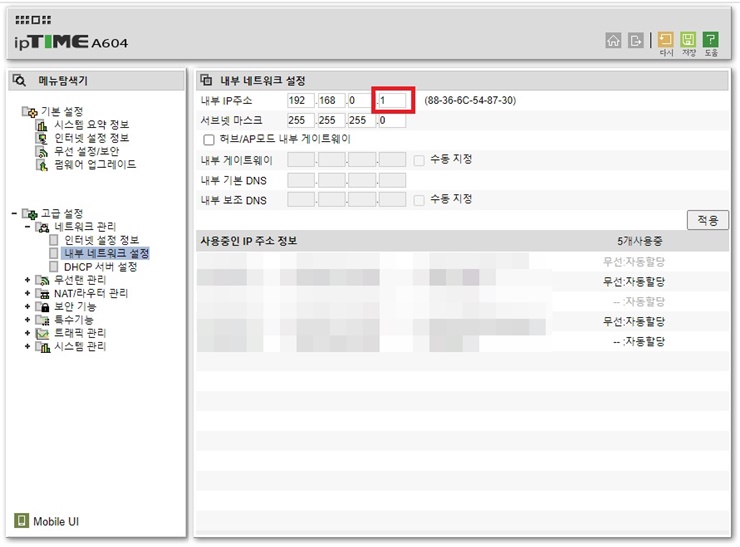This screenshot has height=547, width=740.
Task: Click the NAT/라우터 관리 icon
Action: click(x=42, y=294)
